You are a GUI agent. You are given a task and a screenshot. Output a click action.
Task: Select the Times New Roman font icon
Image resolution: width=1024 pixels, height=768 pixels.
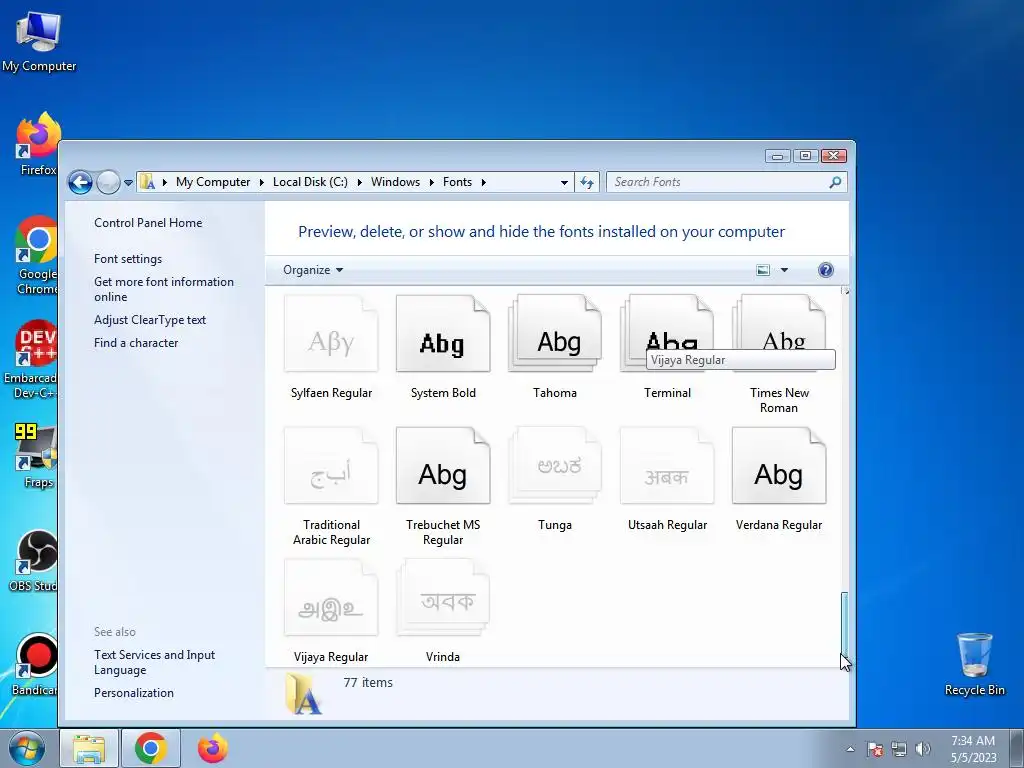pos(778,334)
